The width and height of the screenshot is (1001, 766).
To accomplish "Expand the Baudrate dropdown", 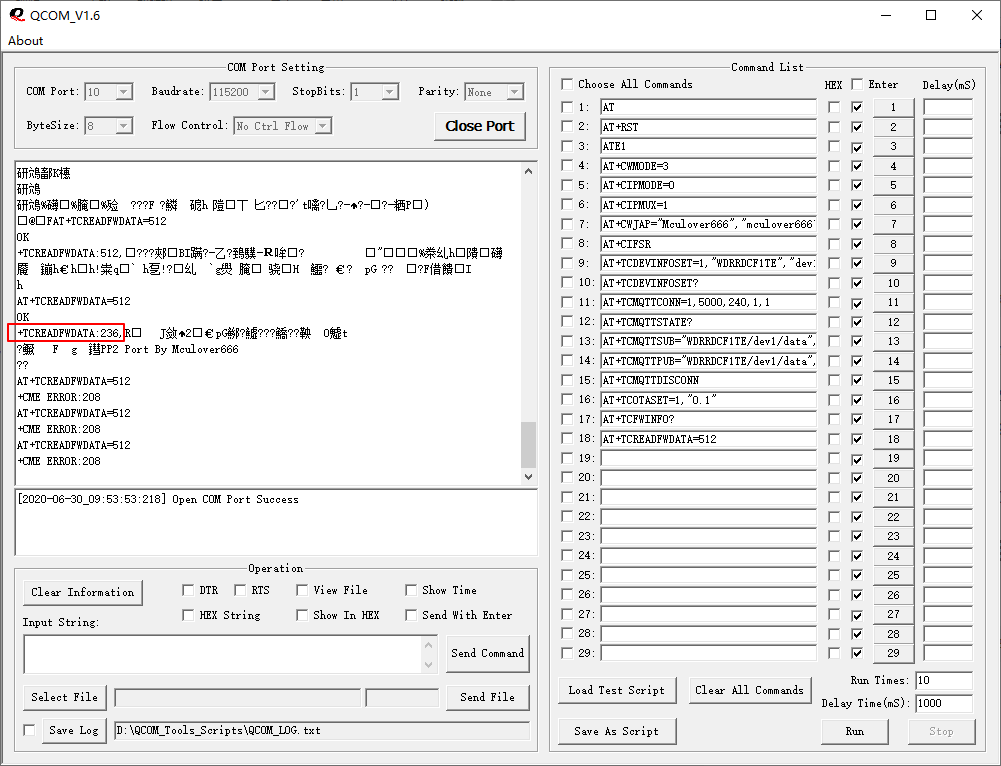I will [x=266, y=92].
